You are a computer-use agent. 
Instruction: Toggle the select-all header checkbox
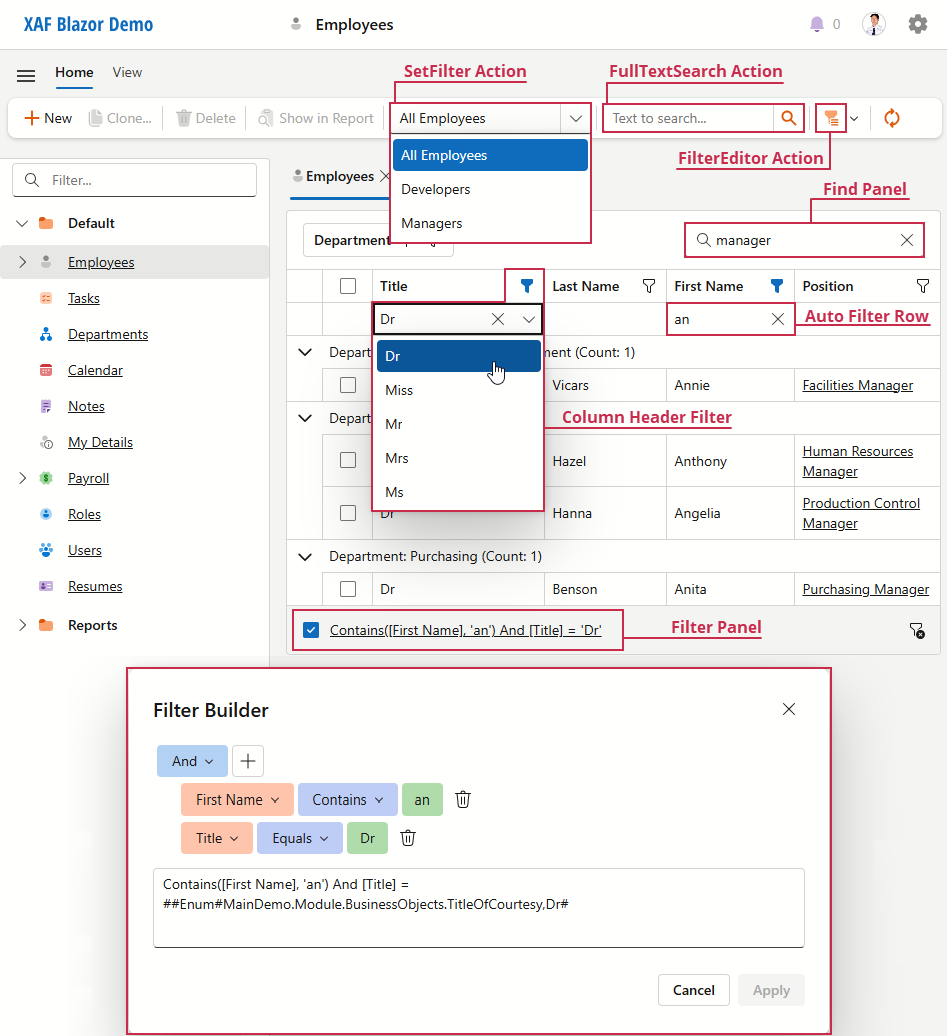[348, 286]
